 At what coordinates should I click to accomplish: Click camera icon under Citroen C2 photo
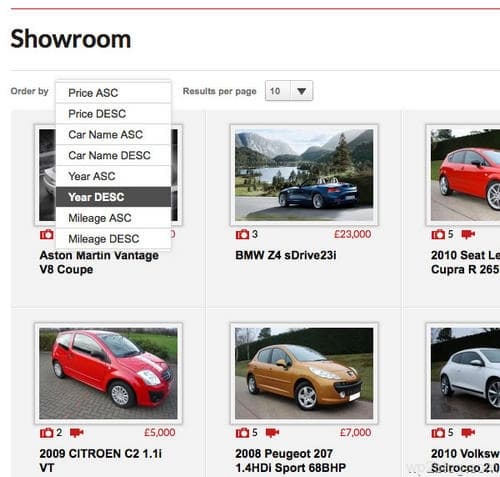coord(47,433)
